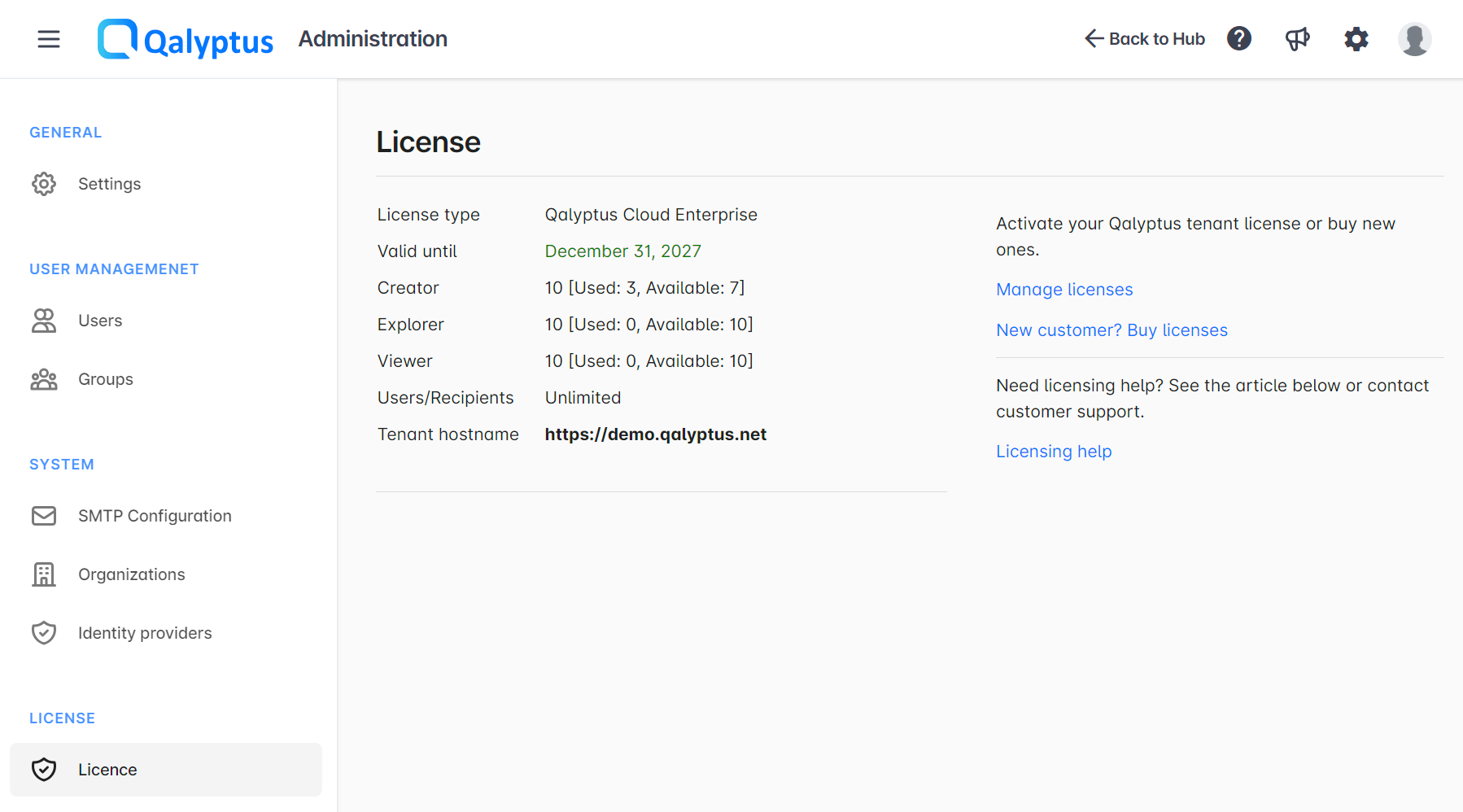This screenshot has height=812, width=1463.
Task: Open New customer Buy licenses link
Action: point(1111,330)
